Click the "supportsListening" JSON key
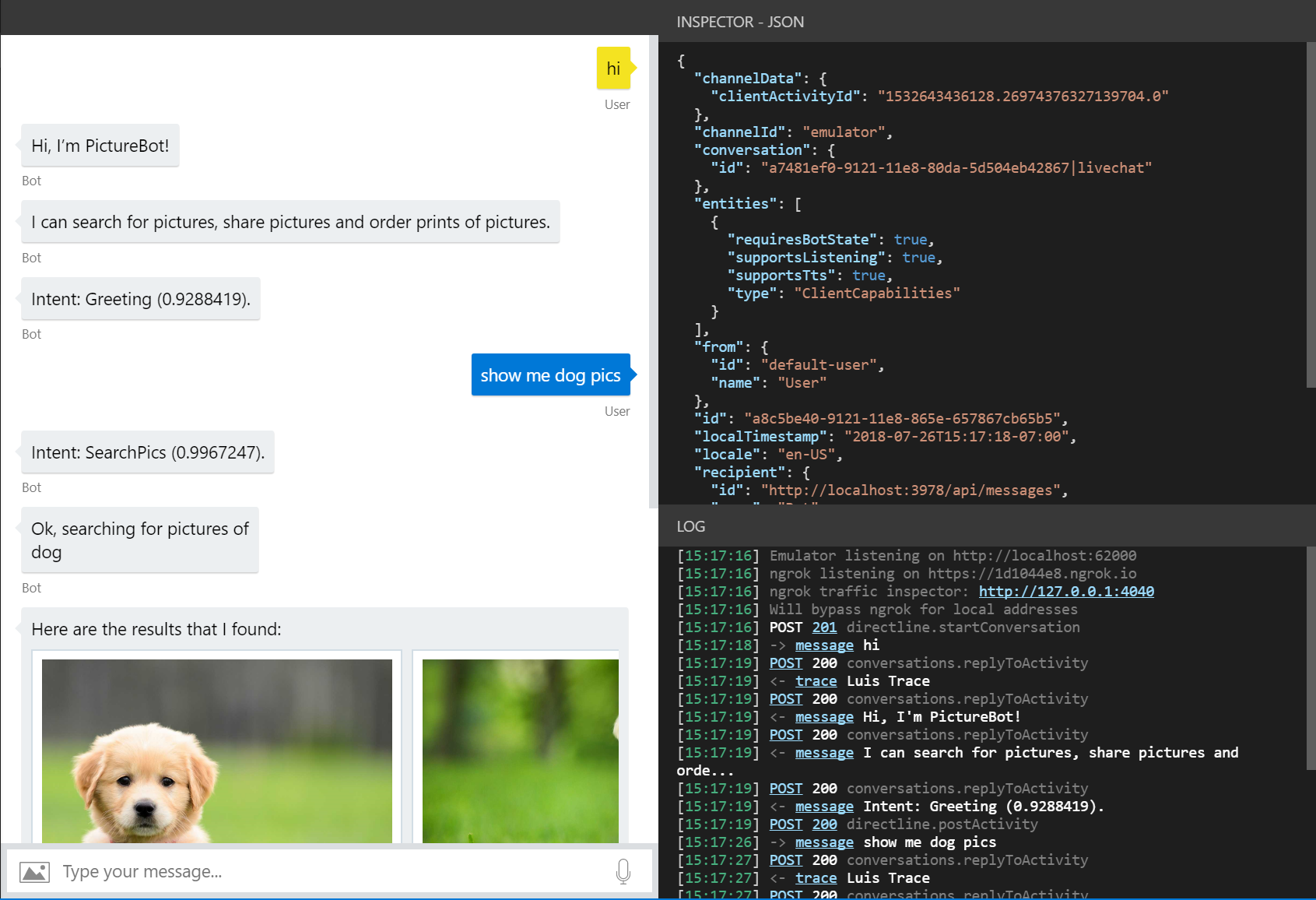Image resolution: width=1316 pixels, height=900 pixels. coord(807,258)
